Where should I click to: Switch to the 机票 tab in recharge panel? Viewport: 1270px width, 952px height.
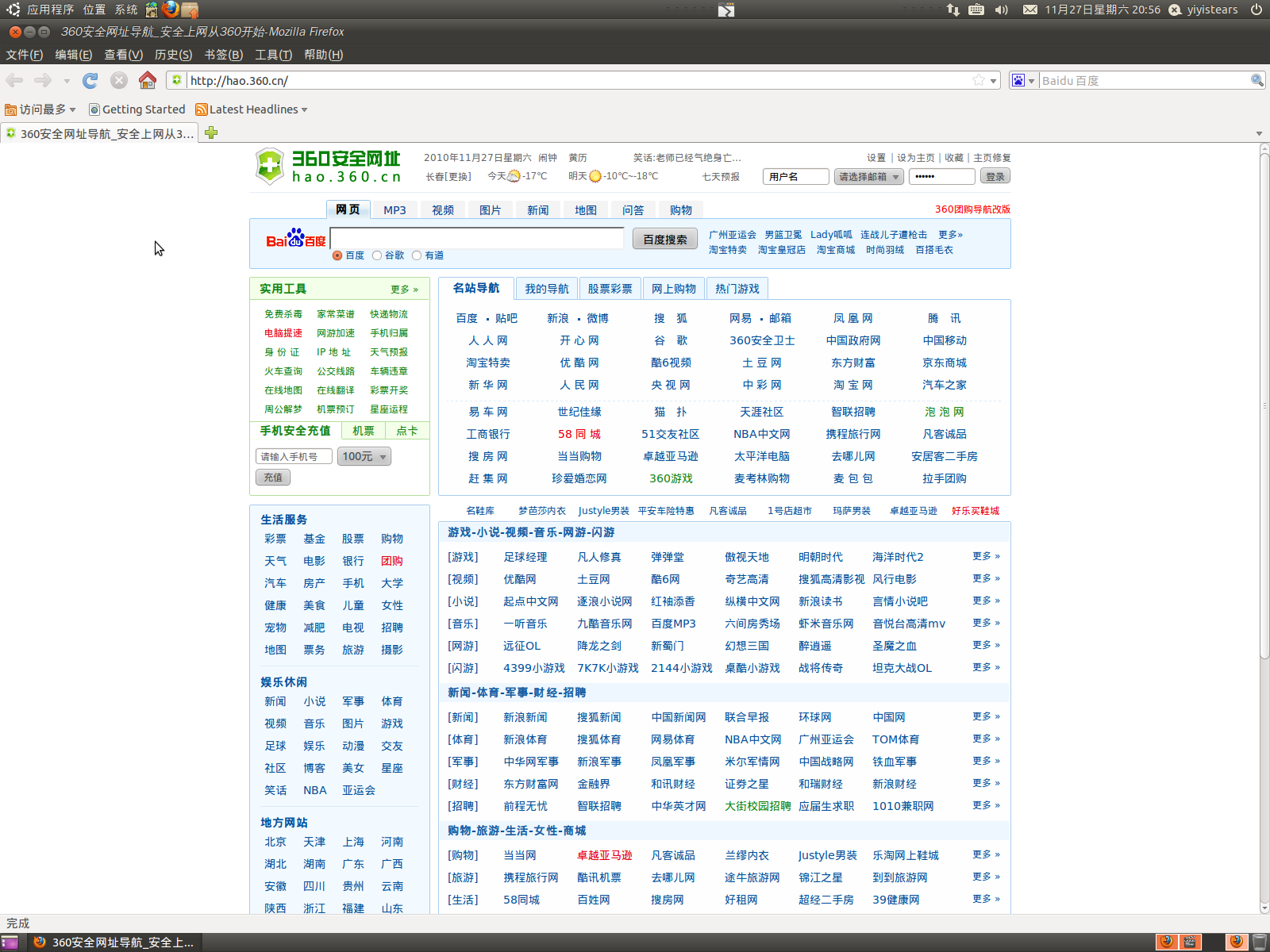point(364,431)
